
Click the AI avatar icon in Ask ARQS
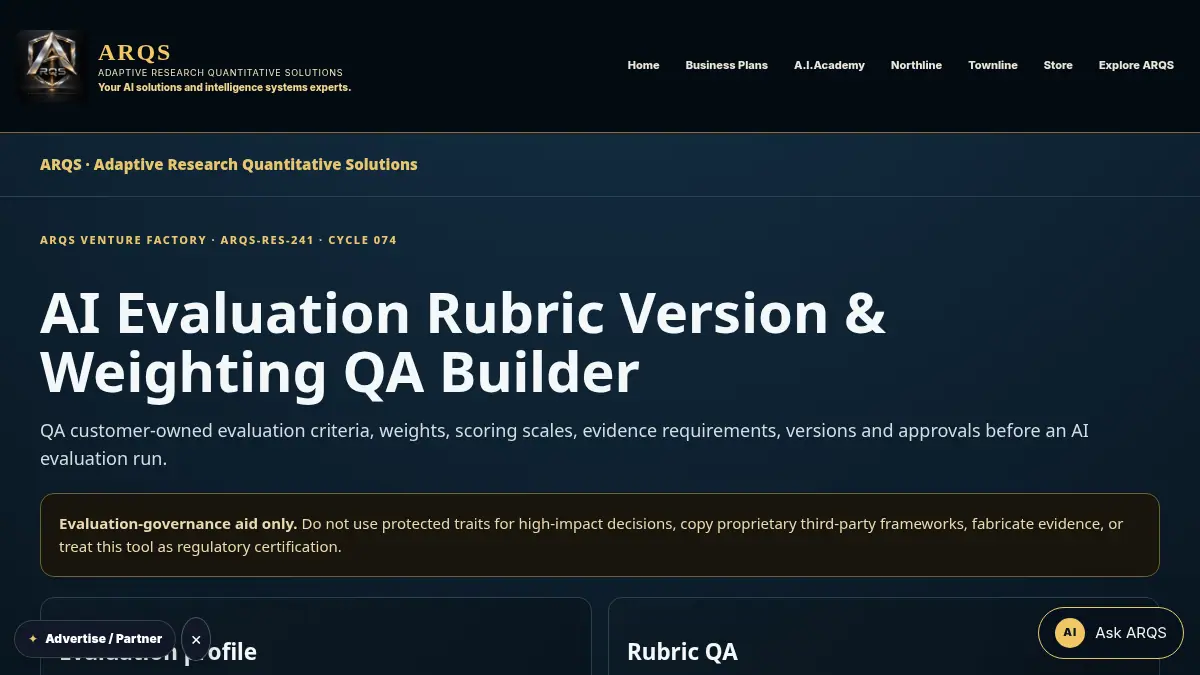1070,633
